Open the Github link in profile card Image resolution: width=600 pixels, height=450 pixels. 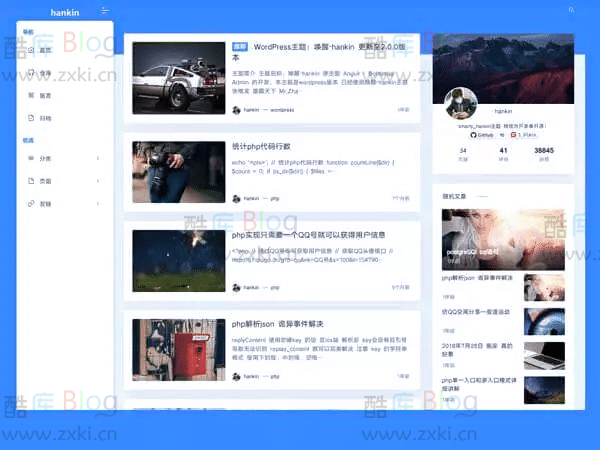point(482,135)
